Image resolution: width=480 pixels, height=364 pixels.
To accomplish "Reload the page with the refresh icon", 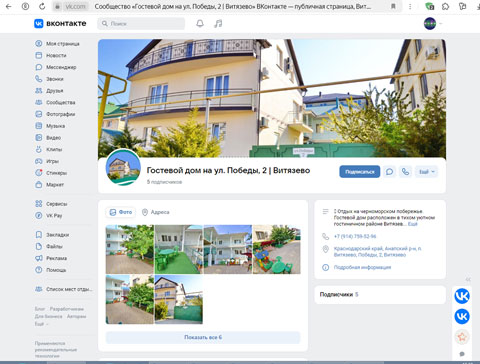I will [42, 6].
